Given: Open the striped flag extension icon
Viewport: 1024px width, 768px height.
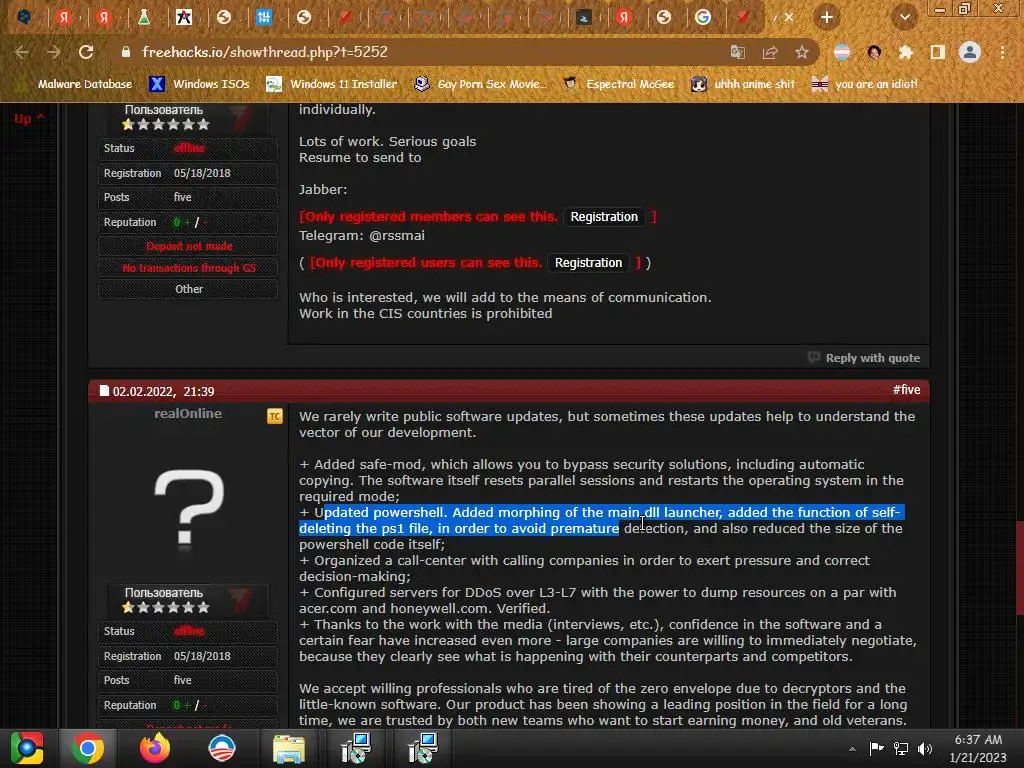Looking at the screenshot, I should coord(842,52).
